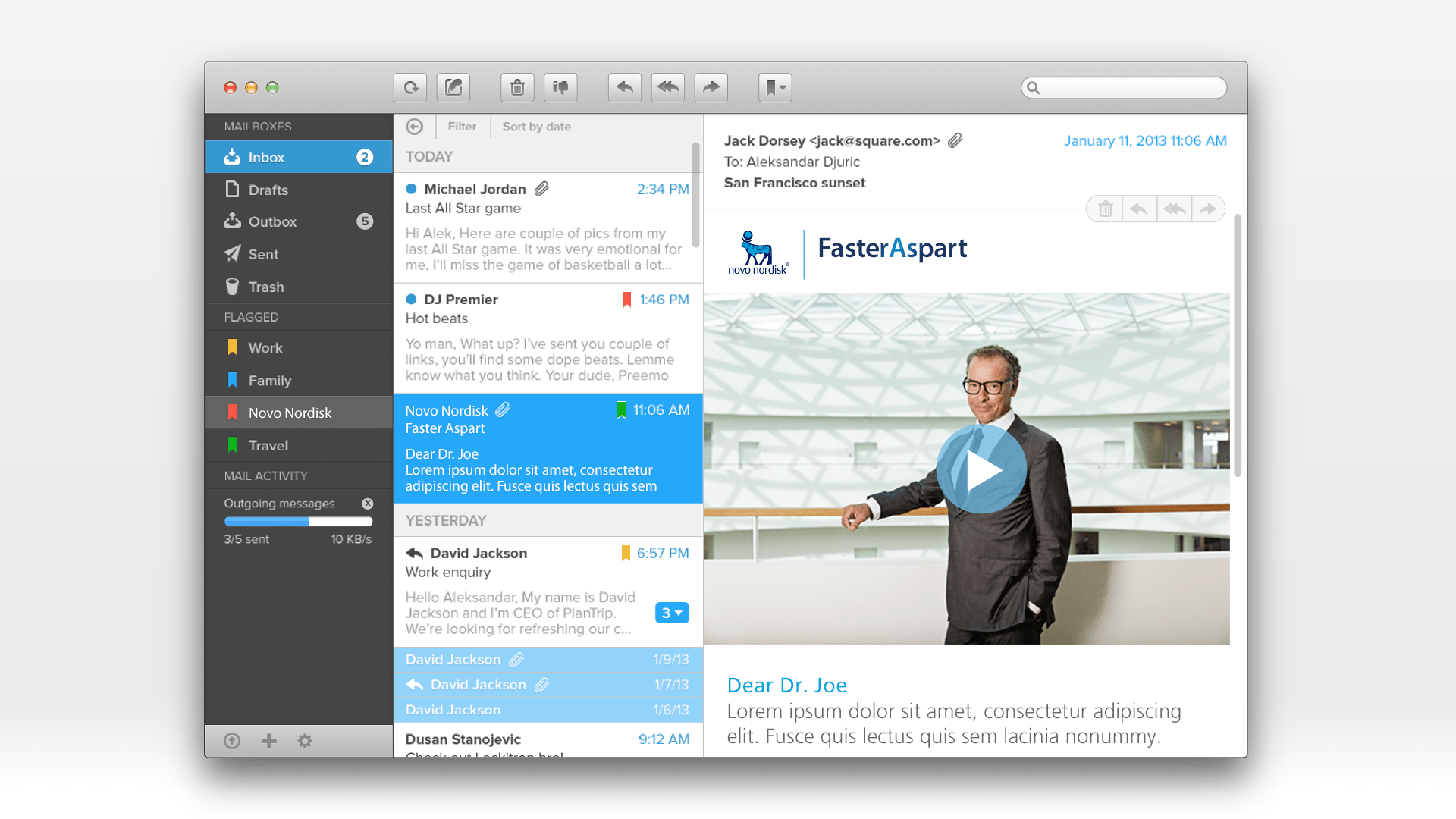Viewport: 1456px width, 819px height.
Task: Play the FasterAspart video
Action: coord(981,469)
